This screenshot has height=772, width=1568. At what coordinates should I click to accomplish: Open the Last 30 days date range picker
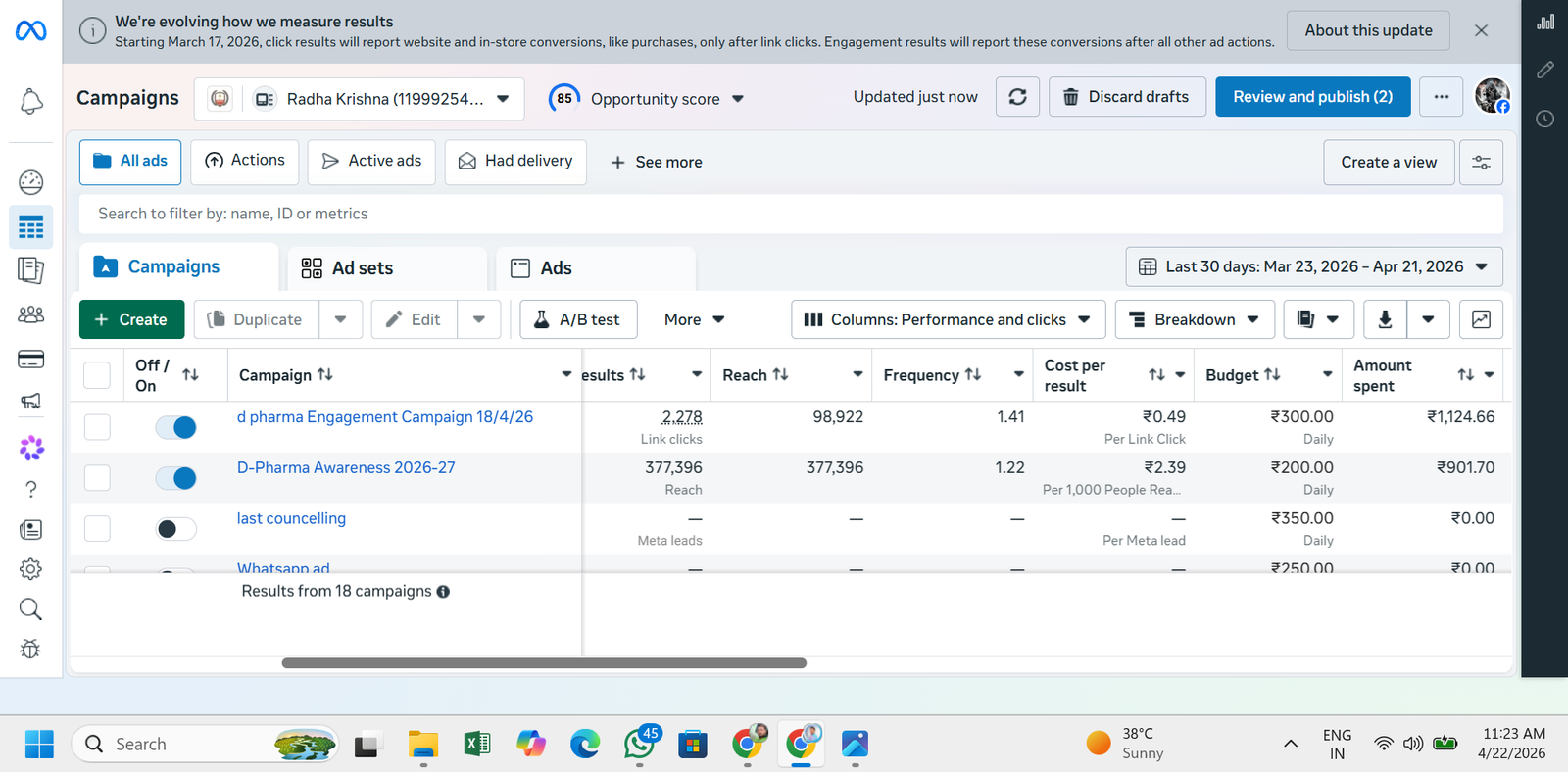point(1314,266)
